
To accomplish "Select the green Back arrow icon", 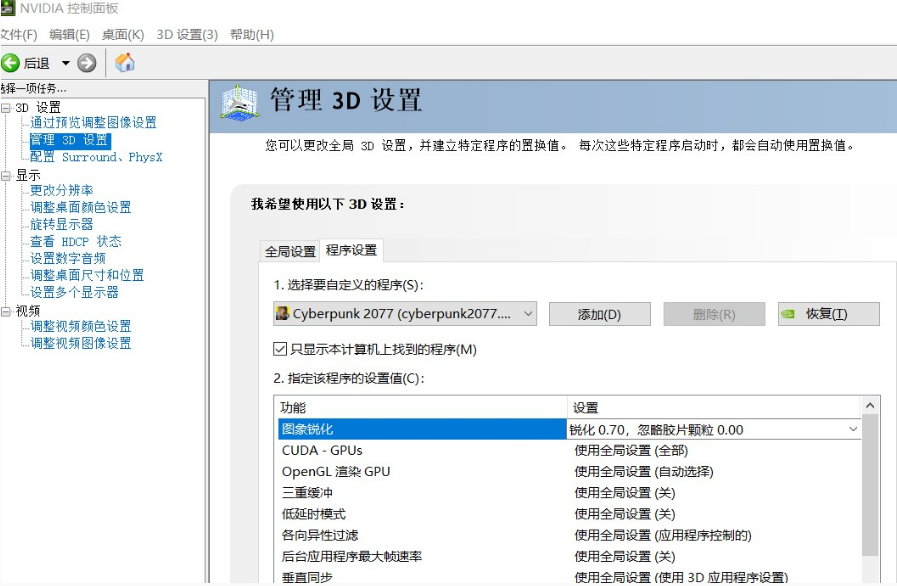I will [x=10, y=62].
